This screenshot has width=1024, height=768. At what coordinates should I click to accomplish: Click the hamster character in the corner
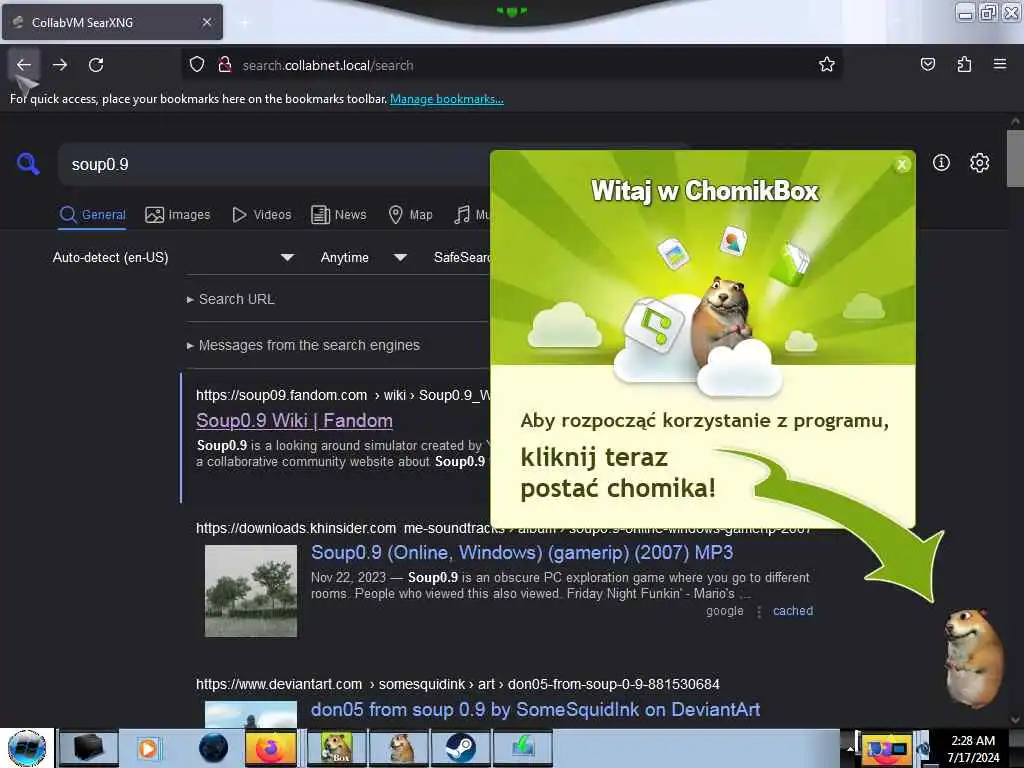pyautogui.click(x=974, y=658)
